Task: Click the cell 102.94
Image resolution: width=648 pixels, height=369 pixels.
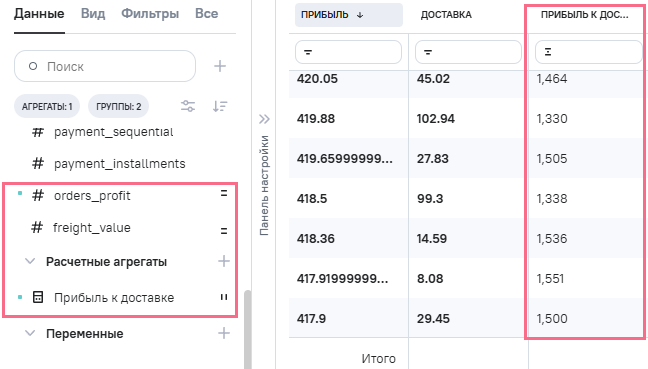Action: click(436, 119)
